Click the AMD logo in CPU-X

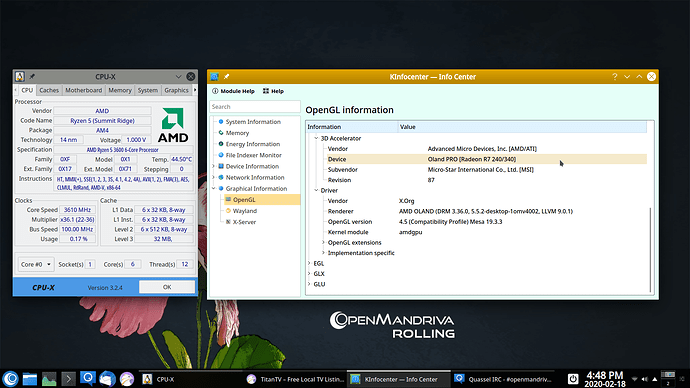[173, 125]
